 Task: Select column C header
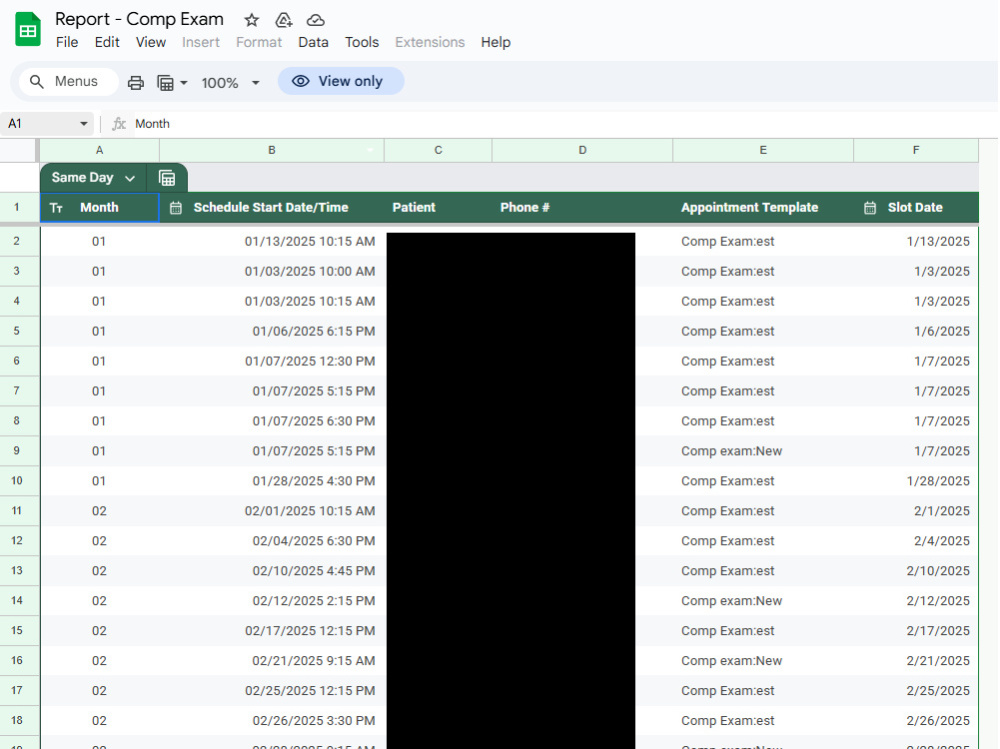tap(438, 151)
